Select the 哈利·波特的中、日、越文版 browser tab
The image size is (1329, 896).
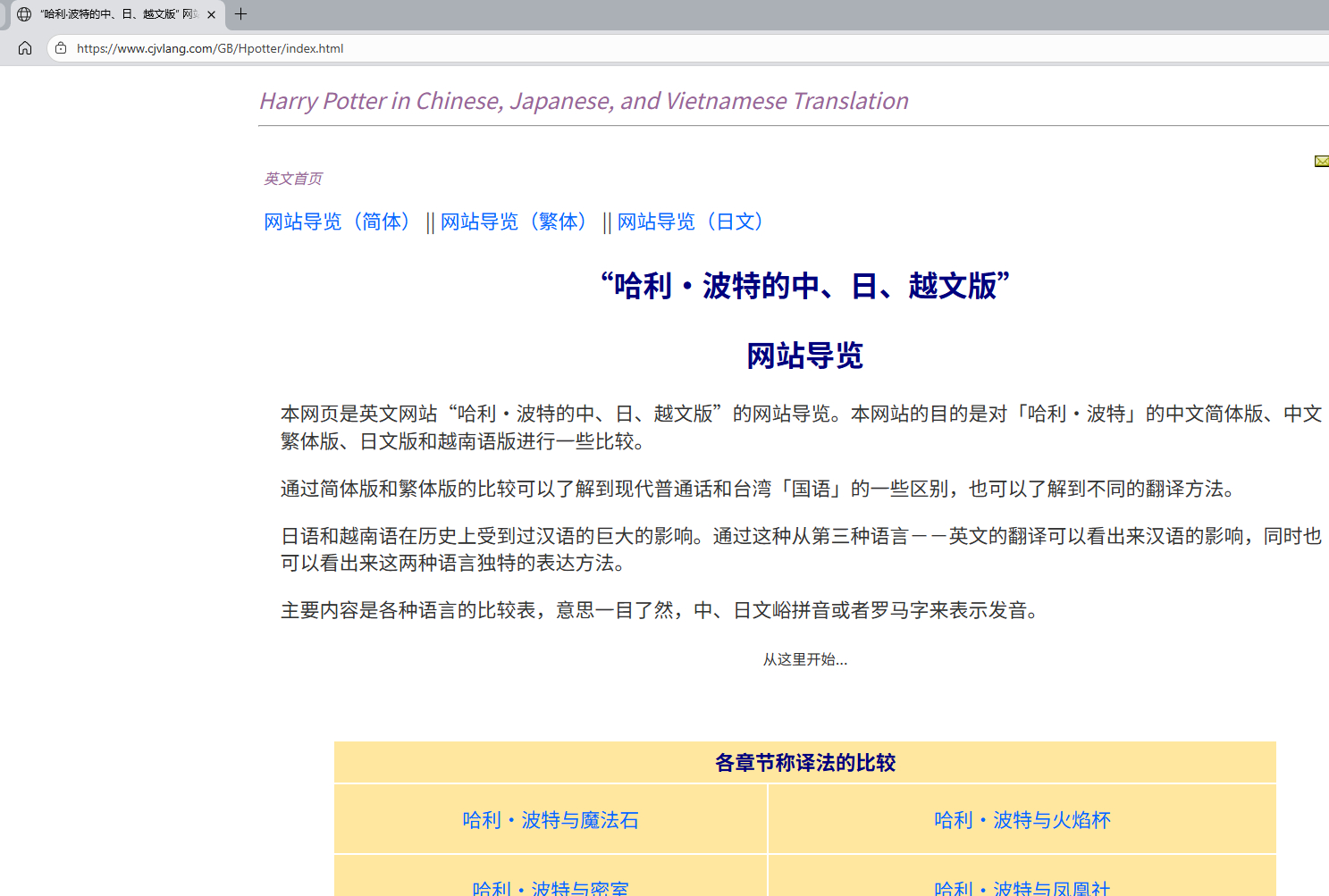[x=116, y=14]
